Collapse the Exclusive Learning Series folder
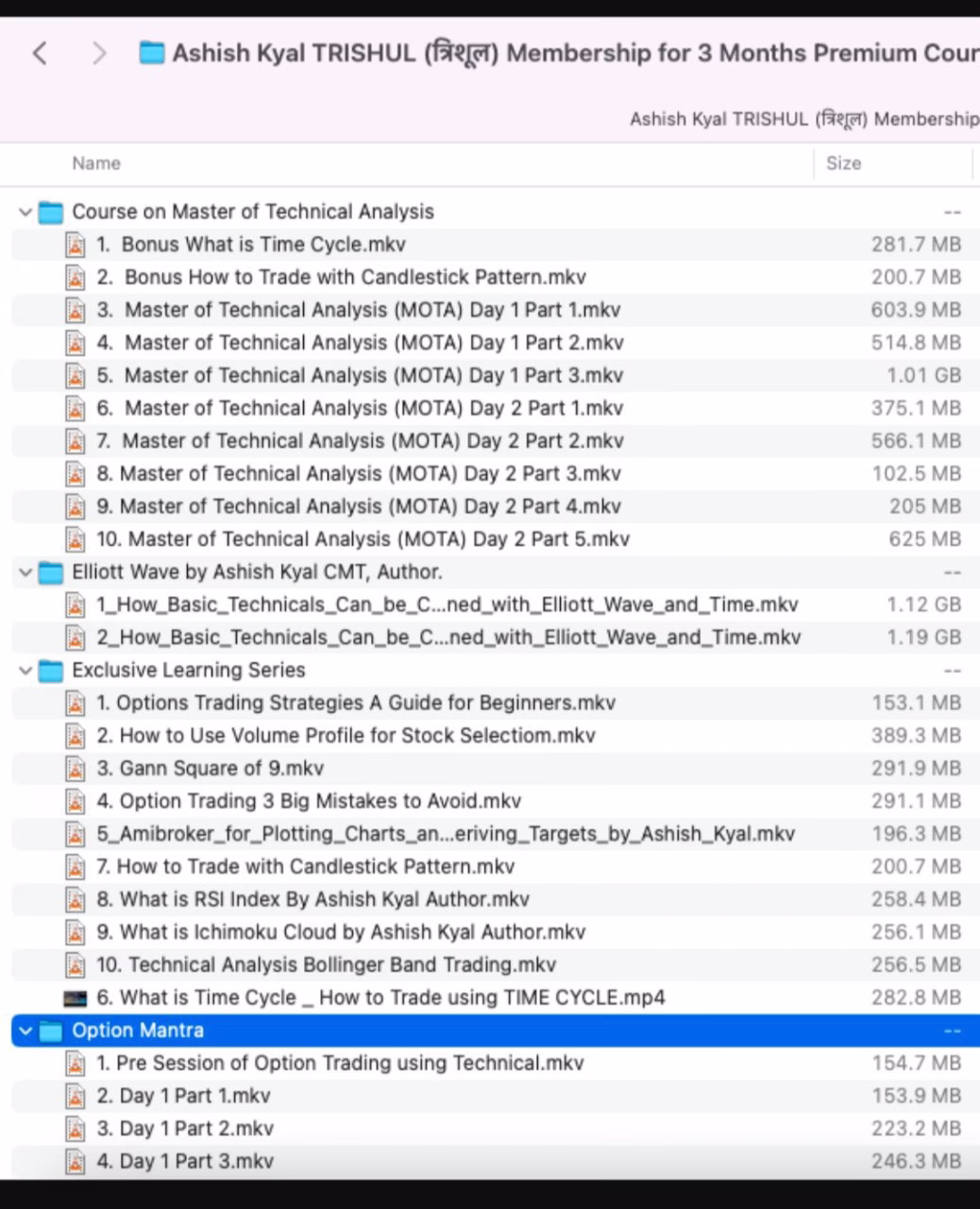 click(25, 671)
